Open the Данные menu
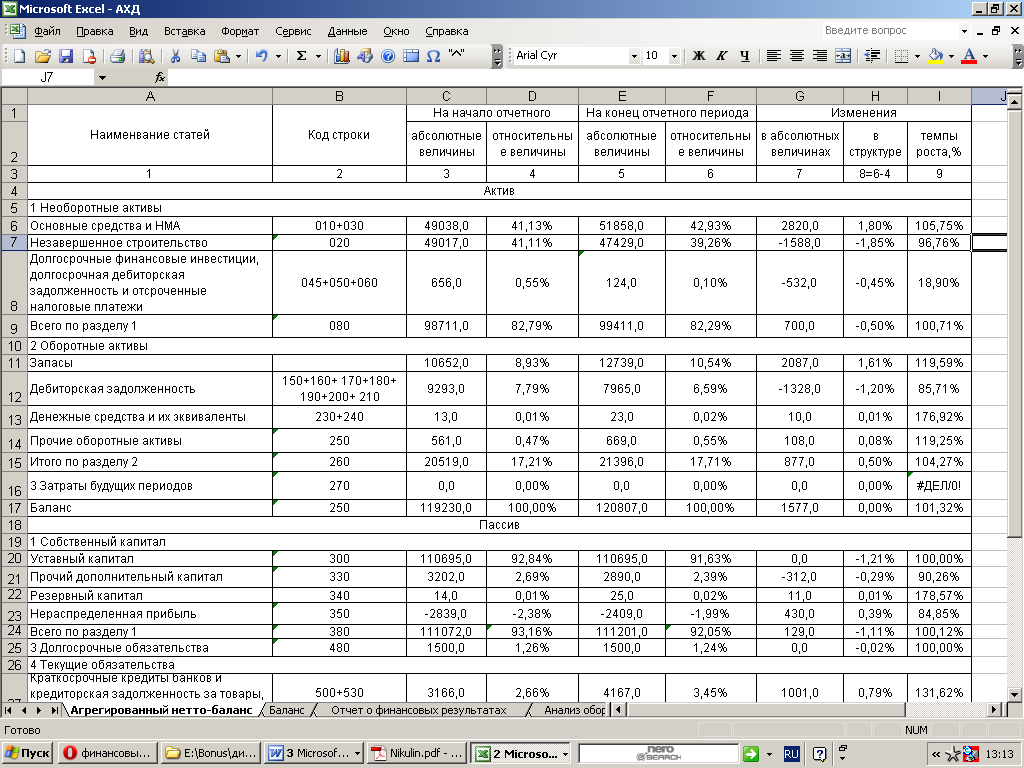1024x768 pixels. 347,31
